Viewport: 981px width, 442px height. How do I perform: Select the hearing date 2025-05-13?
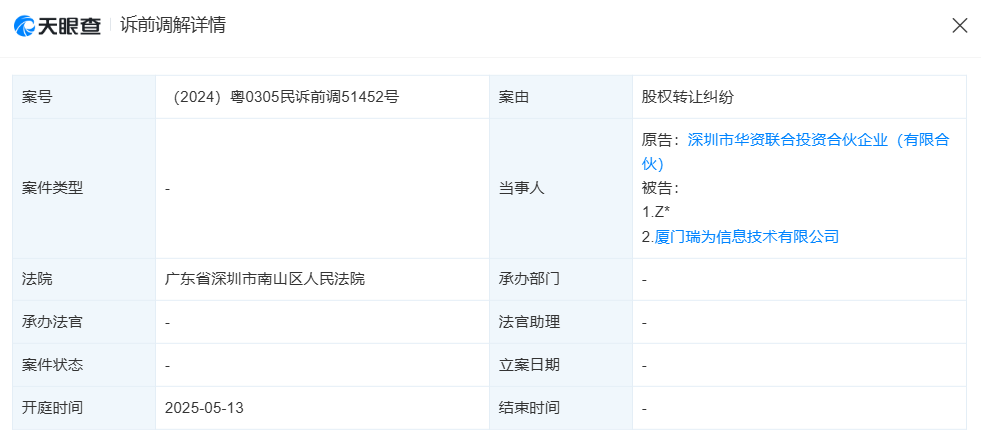coord(205,408)
